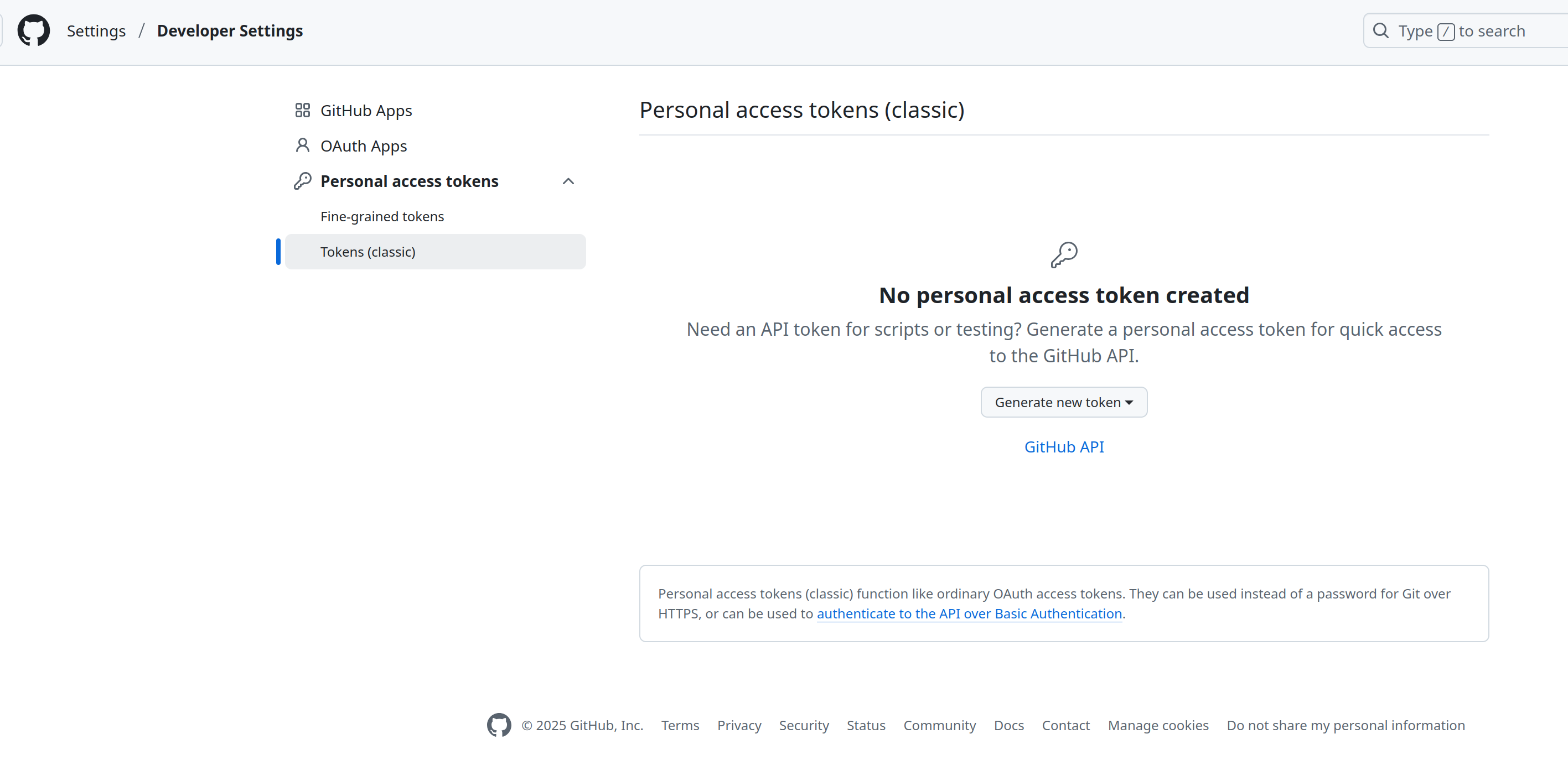This screenshot has width=1568, height=765.
Task: Click 'Personal access tokens (classic)' page title
Action: point(801,110)
